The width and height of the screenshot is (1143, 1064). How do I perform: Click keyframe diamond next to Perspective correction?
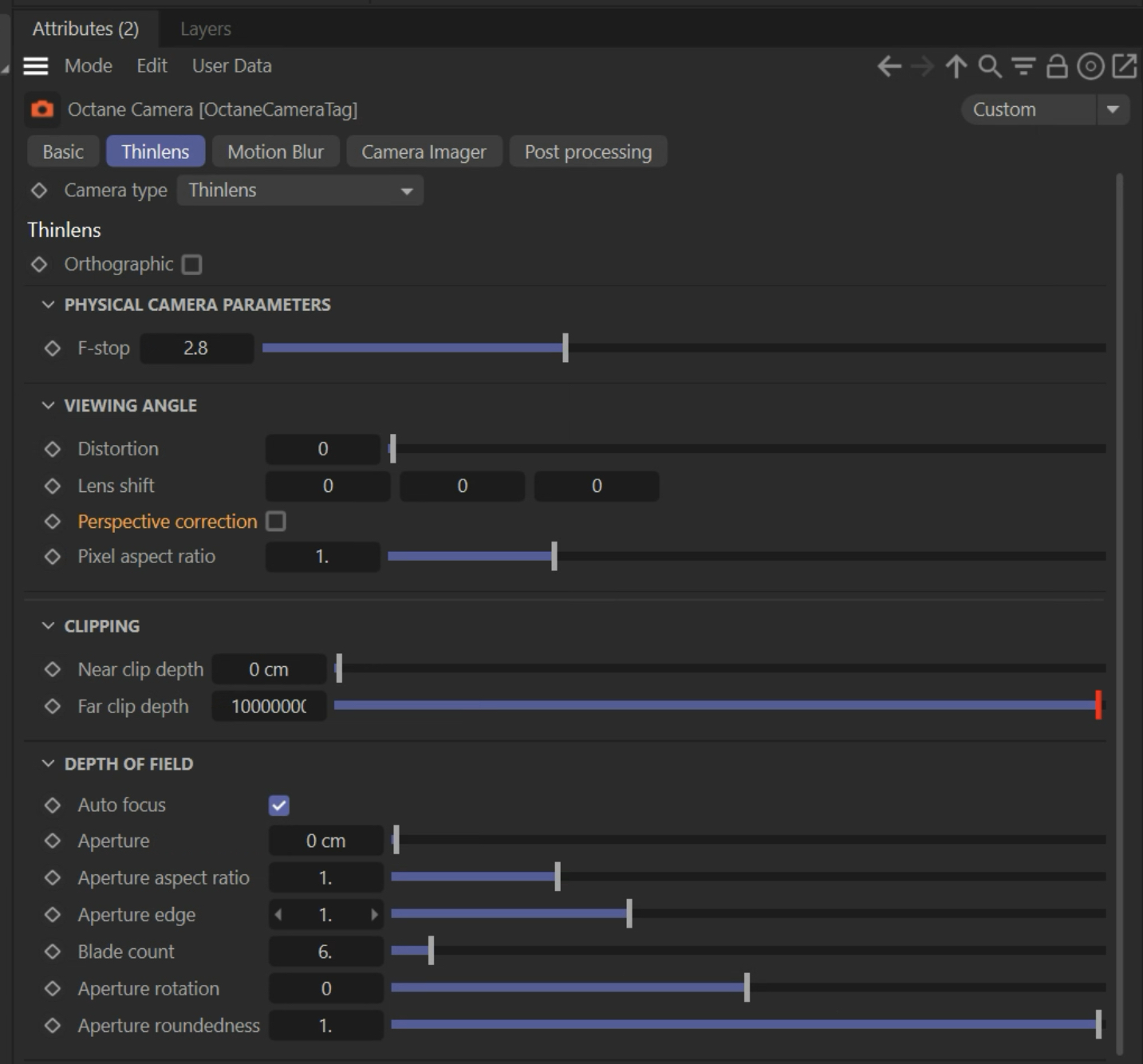tap(53, 522)
